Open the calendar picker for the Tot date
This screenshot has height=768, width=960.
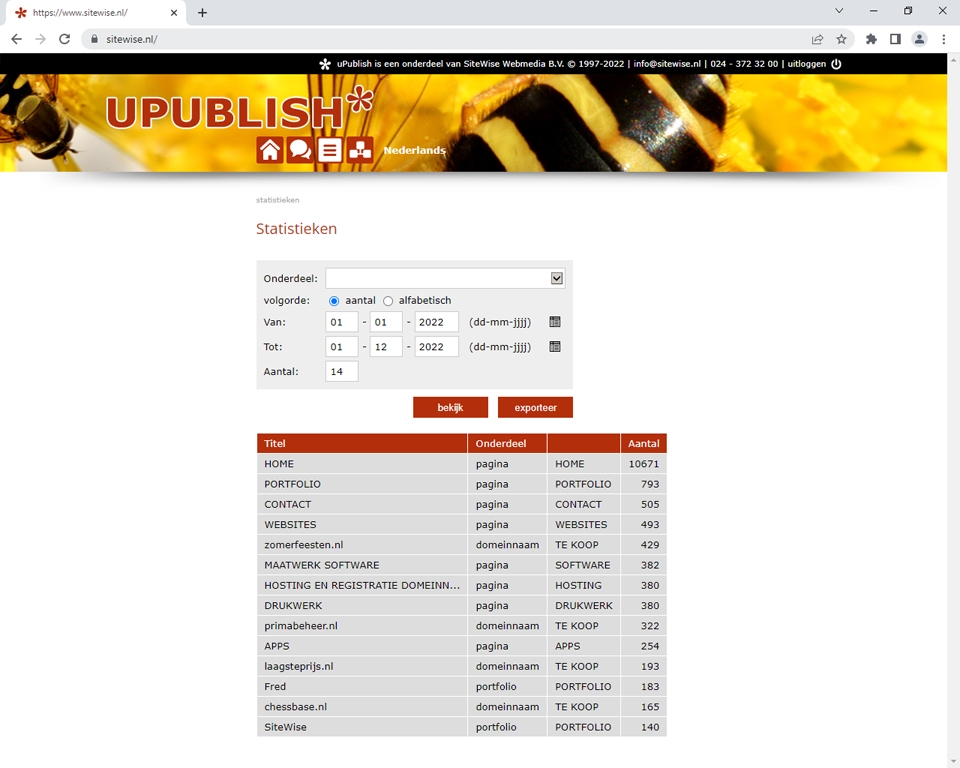(555, 347)
